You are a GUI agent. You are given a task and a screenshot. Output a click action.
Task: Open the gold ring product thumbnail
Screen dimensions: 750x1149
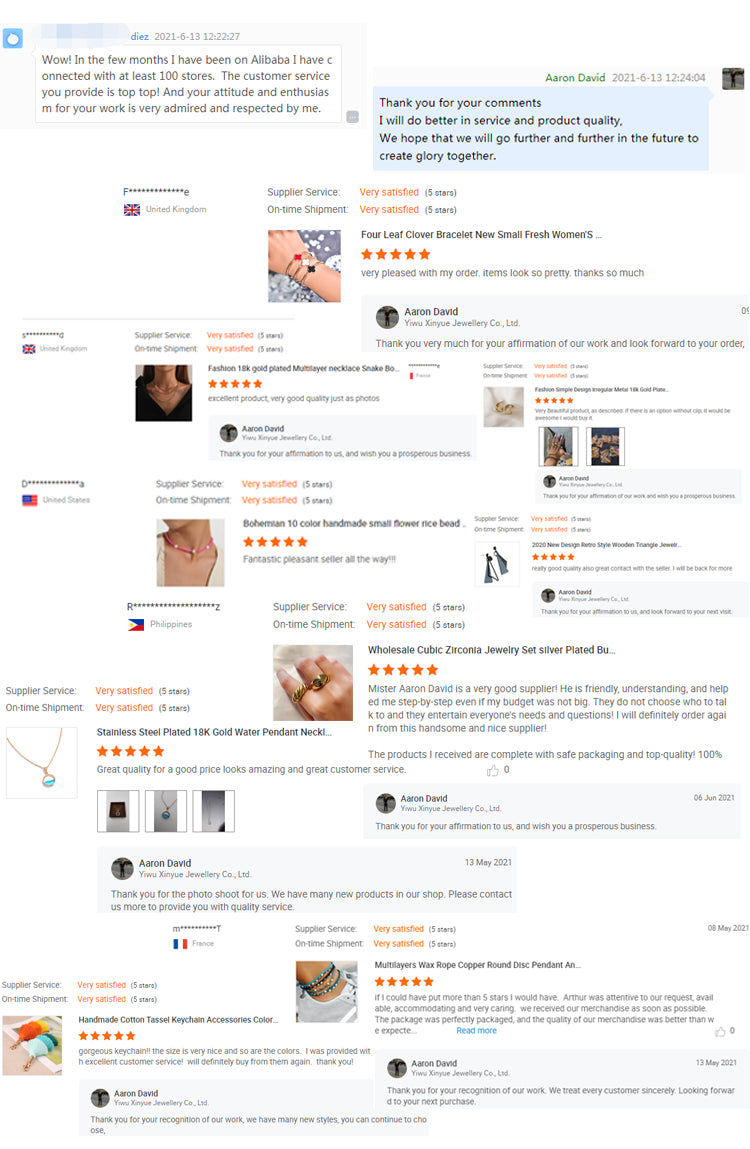(x=313, y=683)
